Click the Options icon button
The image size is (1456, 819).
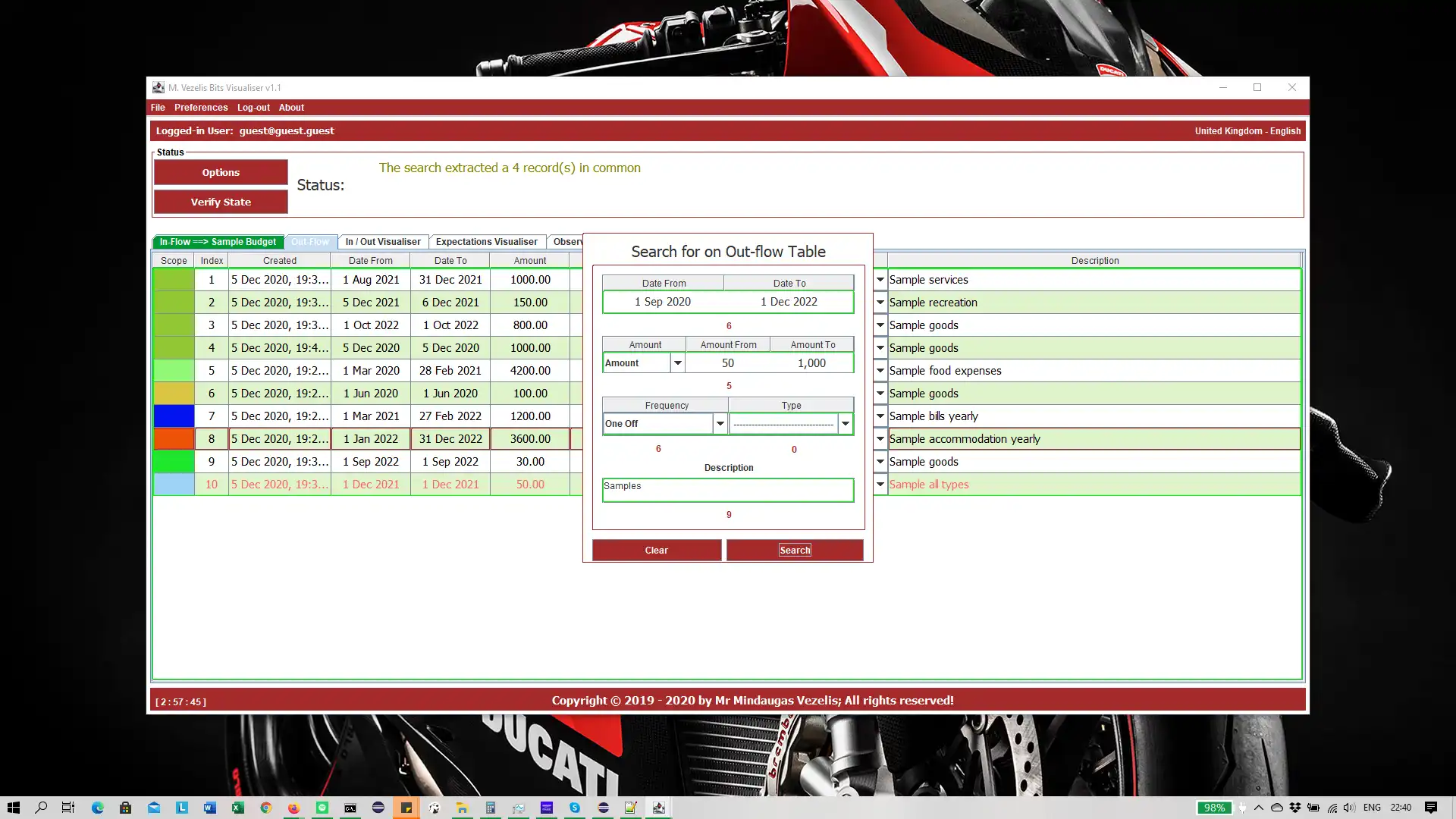221,172
